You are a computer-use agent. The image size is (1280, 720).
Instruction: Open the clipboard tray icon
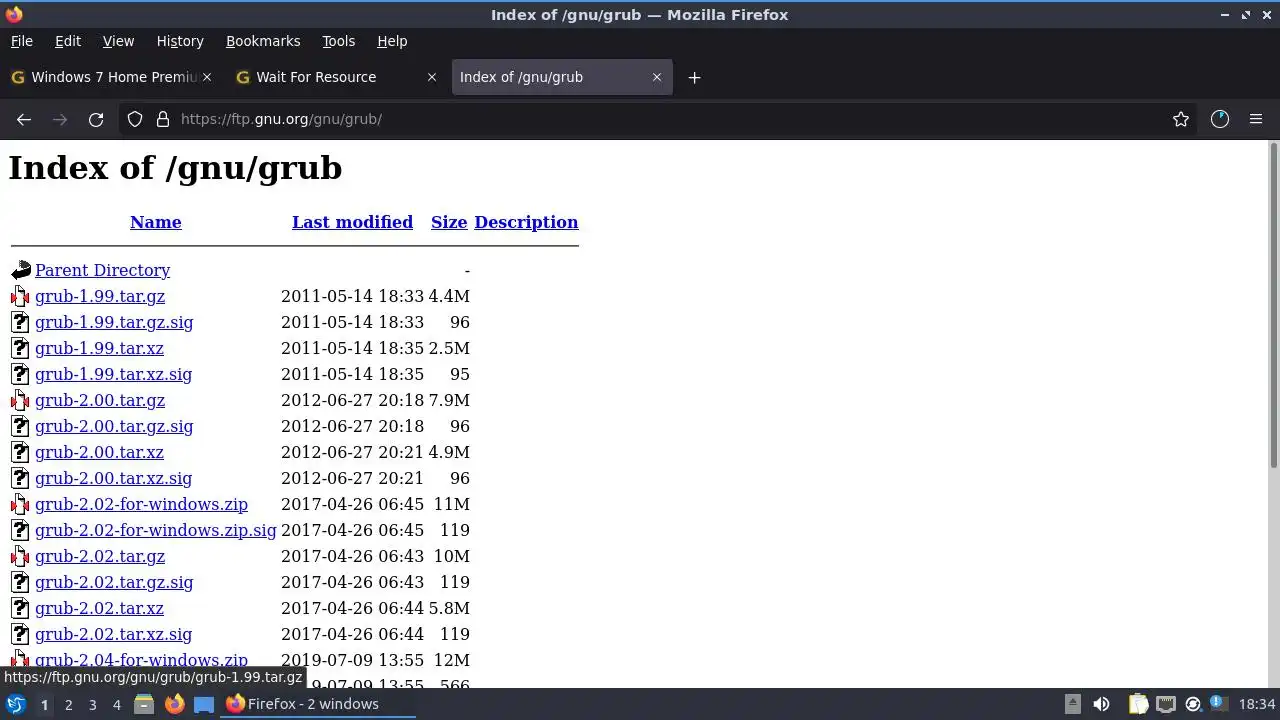(1138, 704)
